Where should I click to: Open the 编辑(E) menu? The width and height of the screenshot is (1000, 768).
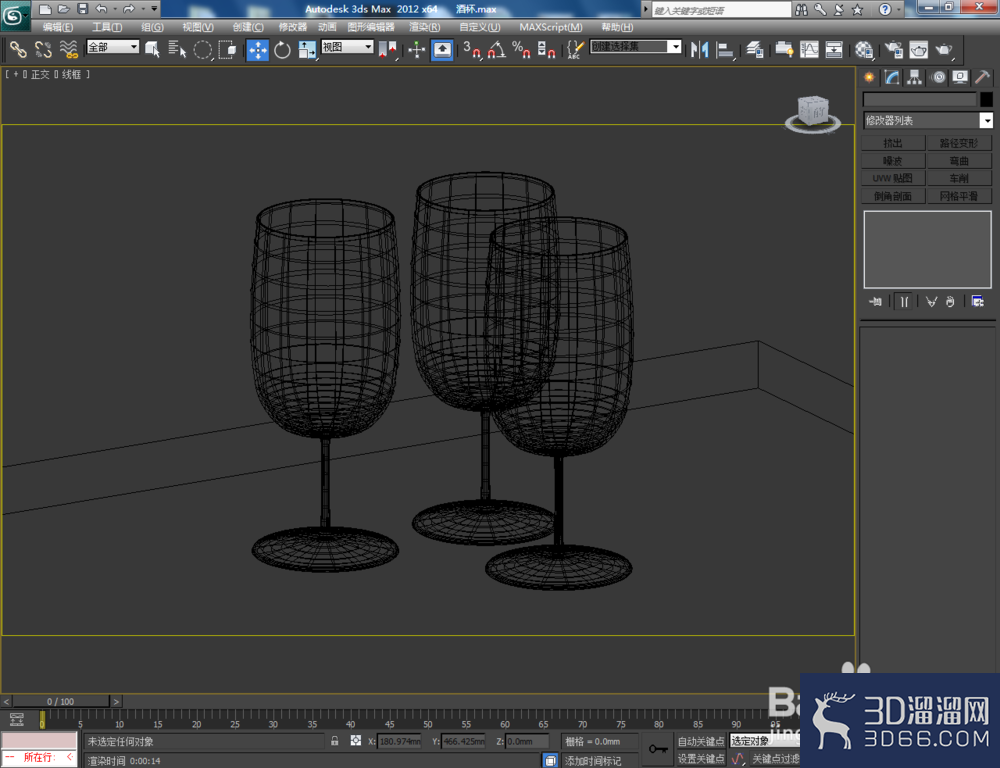coord(57,27)
